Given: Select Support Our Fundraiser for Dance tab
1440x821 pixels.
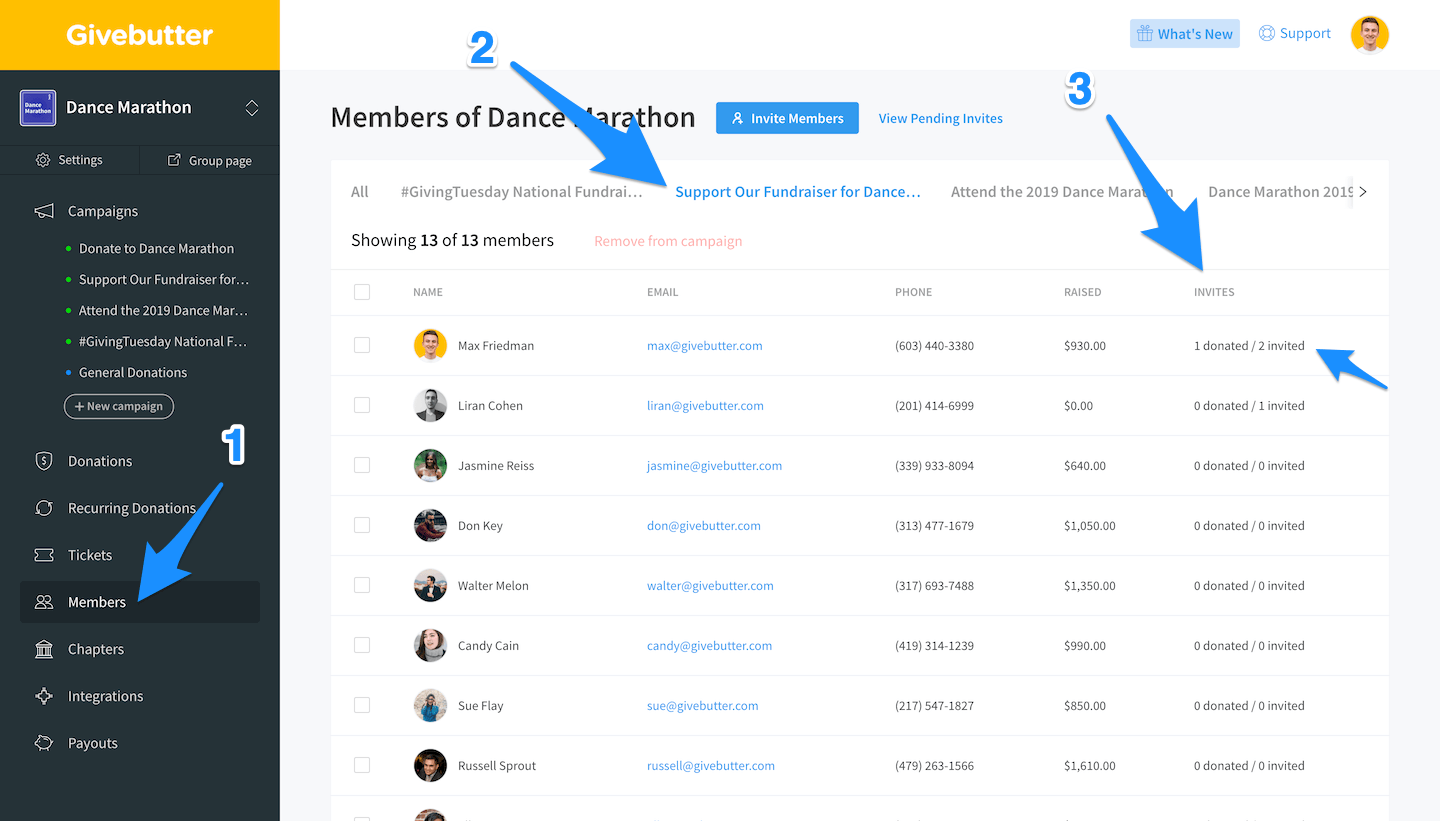Looking at the screenshot, I should click(798, 191).
